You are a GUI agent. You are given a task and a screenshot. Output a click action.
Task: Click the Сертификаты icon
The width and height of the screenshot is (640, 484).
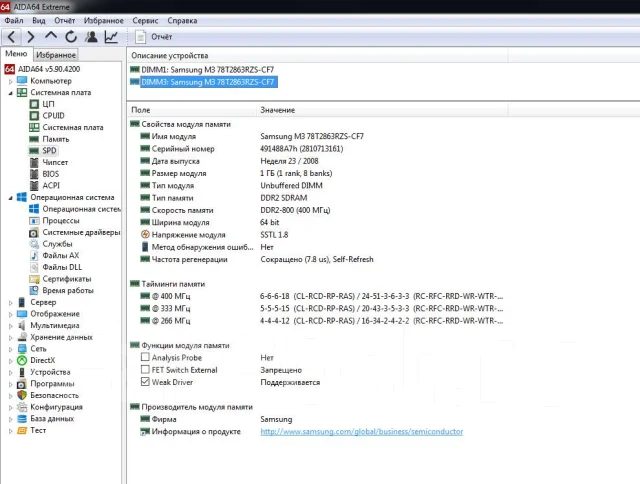point(34,279)
